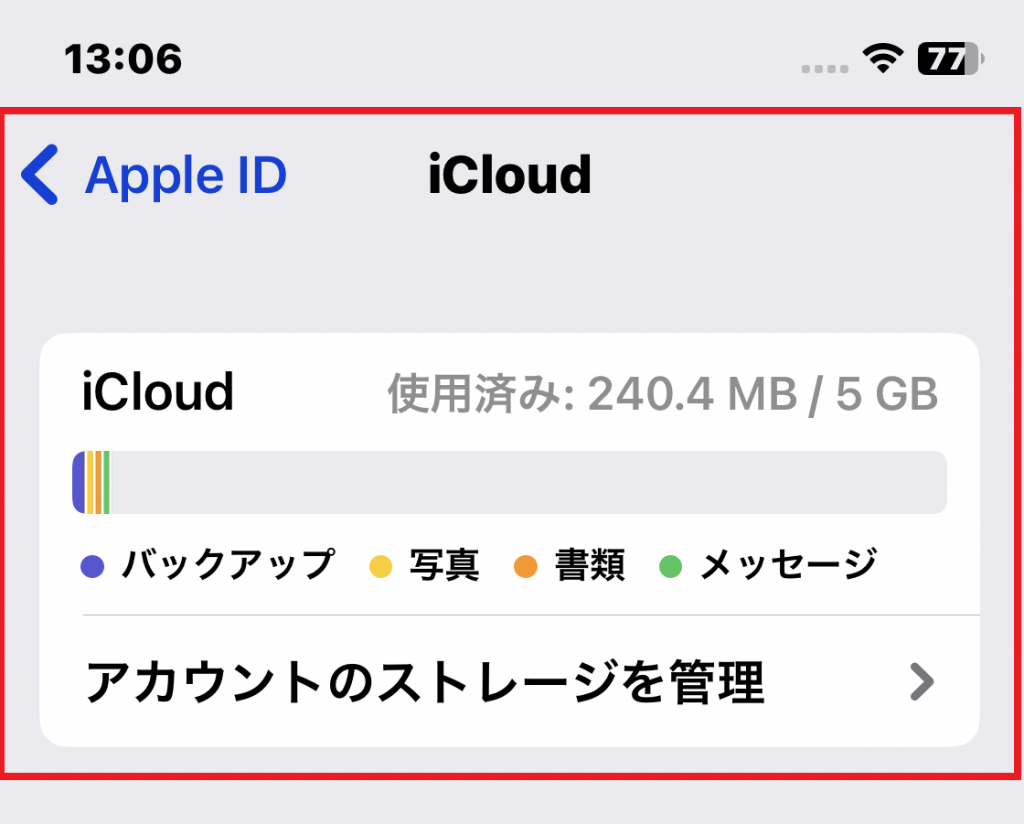Tap the 13:06 clock in status bar

coord(123,59)
